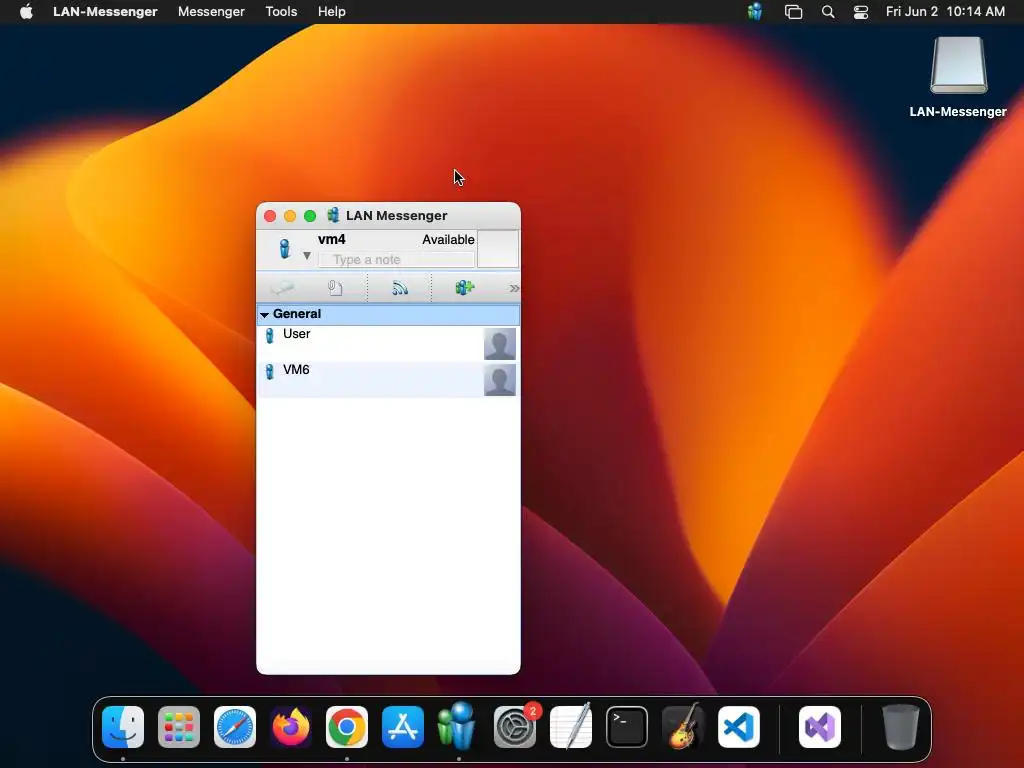Open Terminal from the dock
The height and width of the screenshot is (768, 1024).
tap(627, 727)
